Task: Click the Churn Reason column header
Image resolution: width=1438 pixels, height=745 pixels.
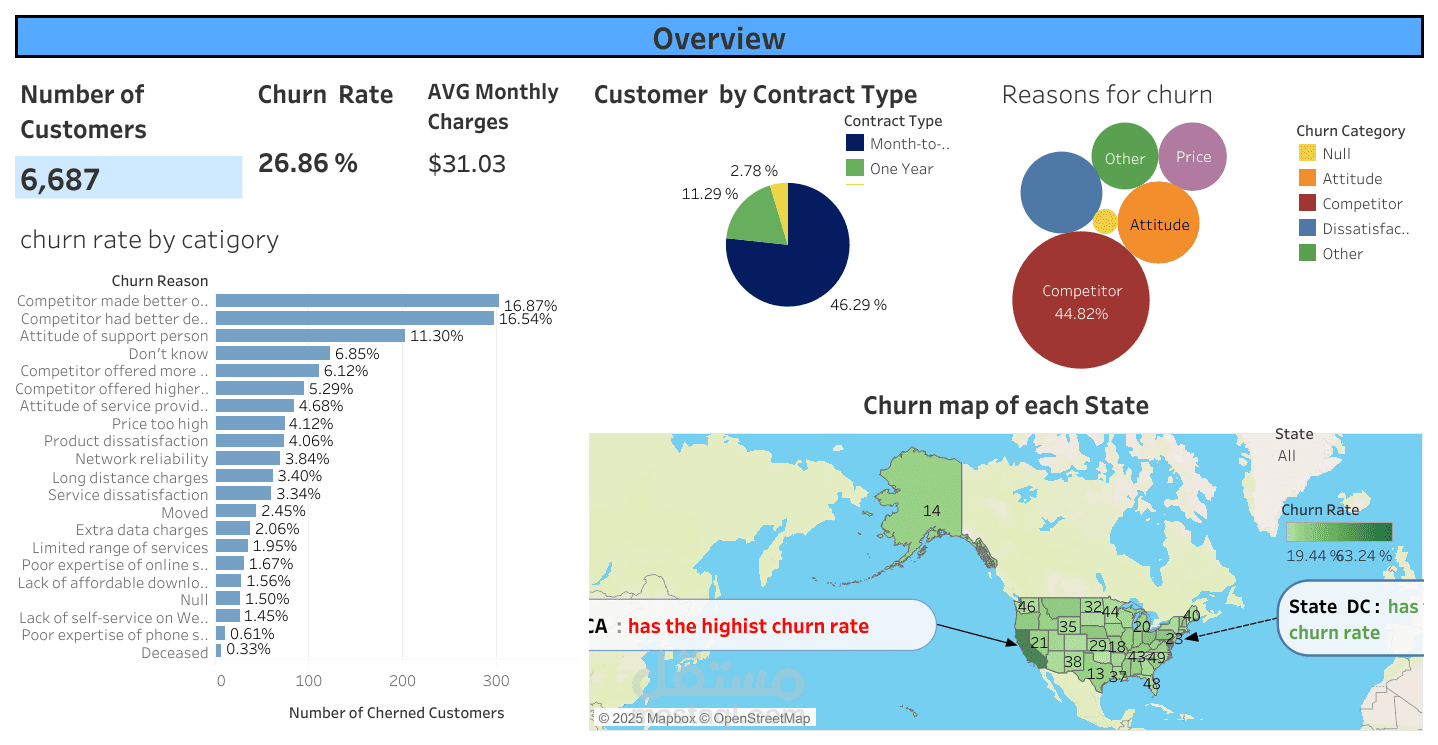Action: pyautogui.click(x=160, y=281)
